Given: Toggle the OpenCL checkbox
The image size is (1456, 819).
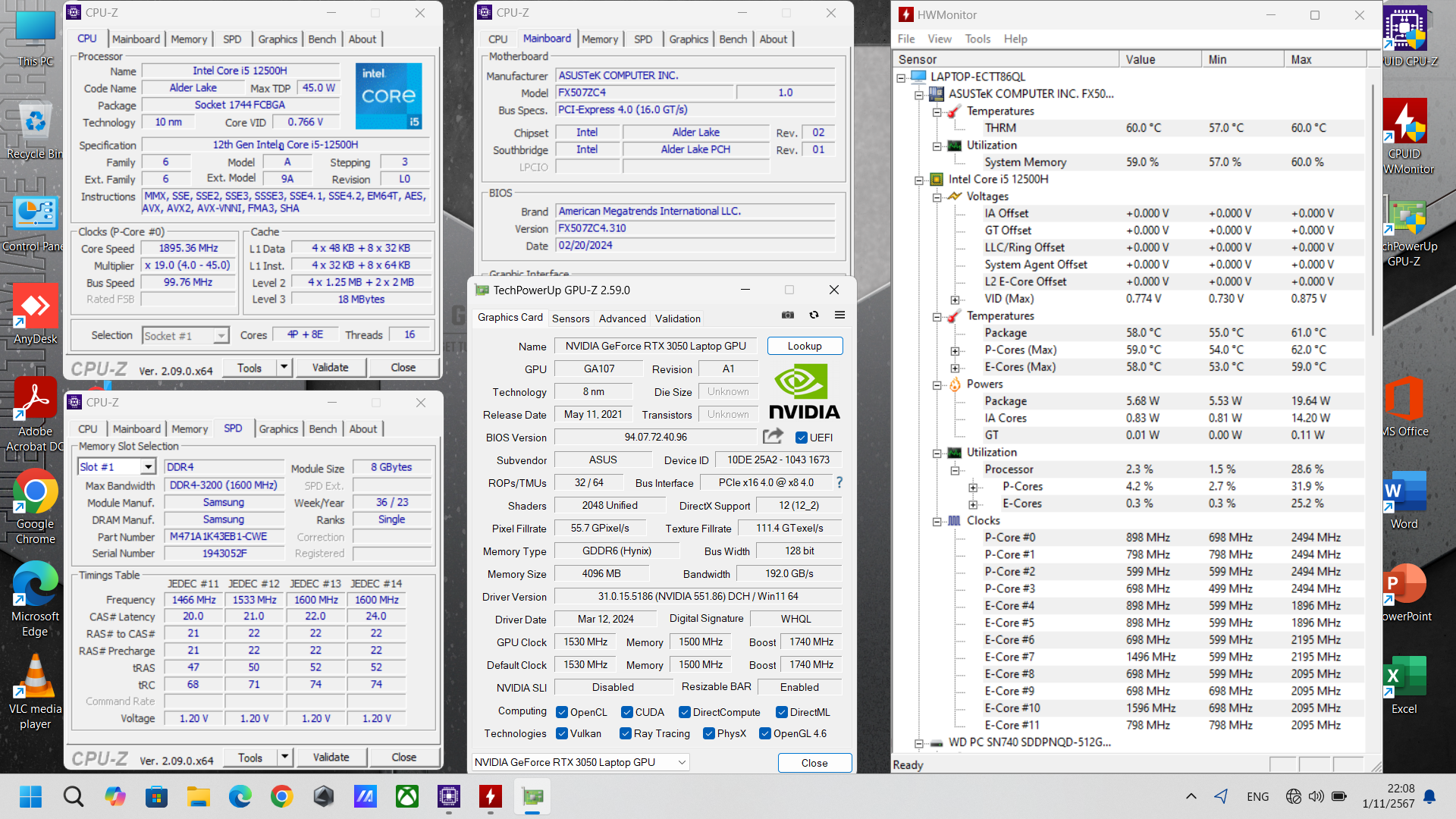Looking at the screenshot, I should point(562,712).
